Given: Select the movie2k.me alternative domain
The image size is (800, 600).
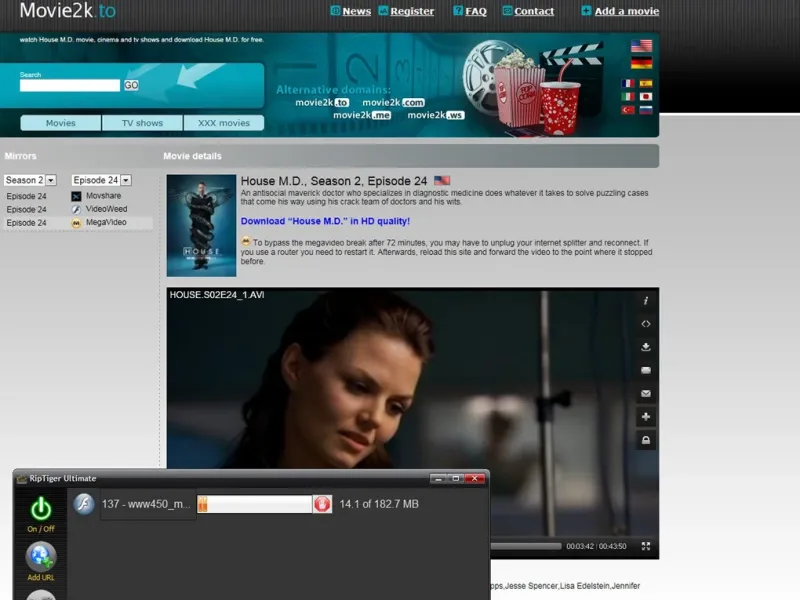Looking at the screenshot, I should point(362,115).
